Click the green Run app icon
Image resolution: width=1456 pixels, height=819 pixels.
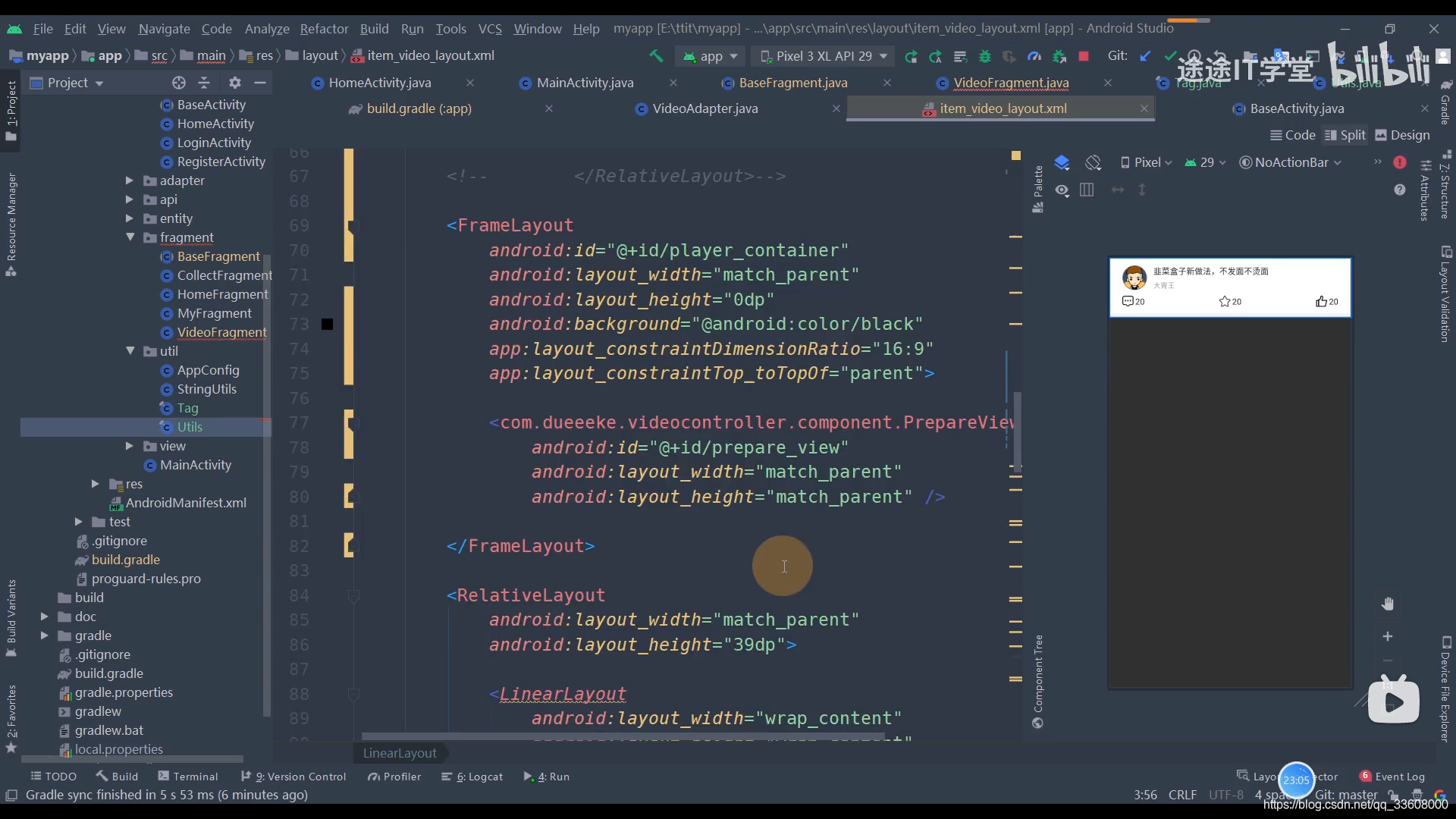click(911, 56)
